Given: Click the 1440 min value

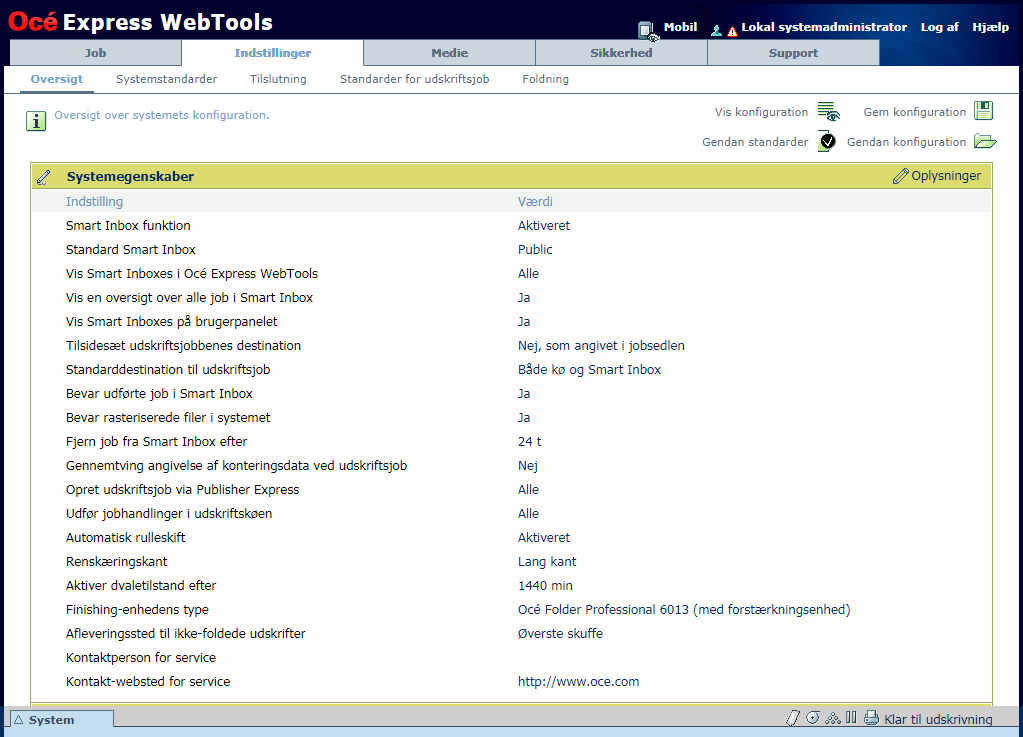Looking at the screenshot, I should 545,586.
